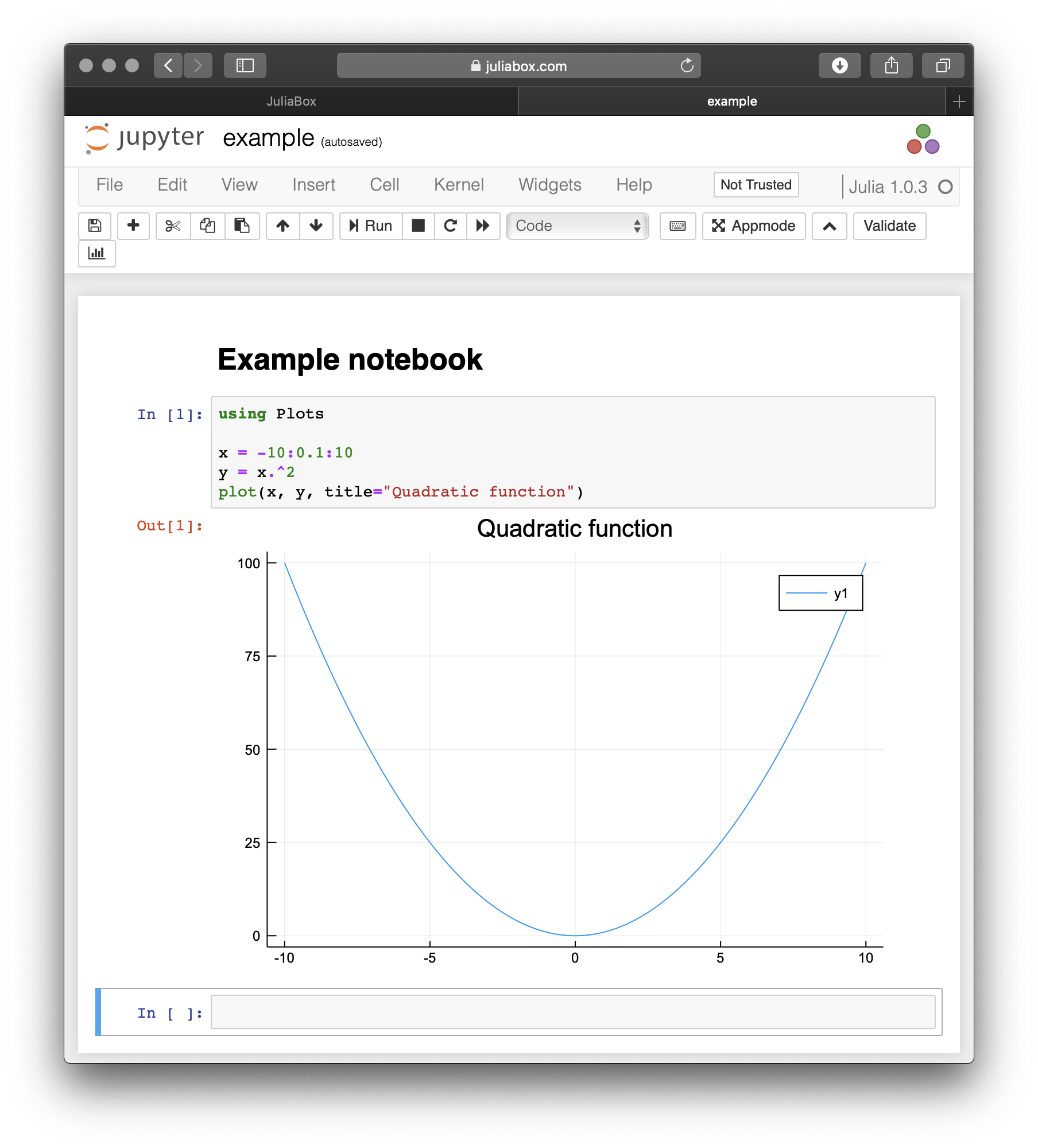Viewport: 1038px width, 1148px height.
Task: Select the Example notebook heading
Action: click(350, 360)
